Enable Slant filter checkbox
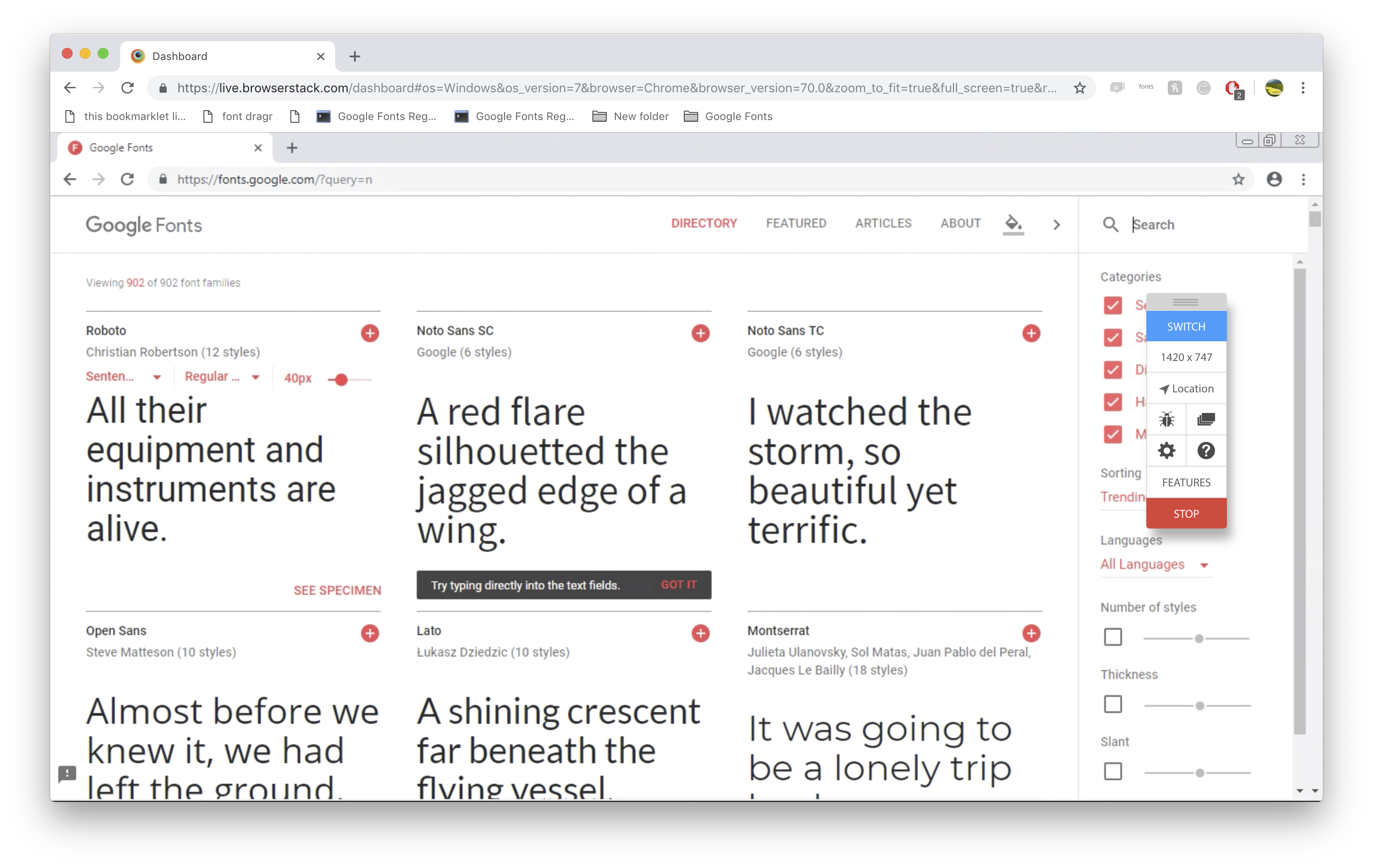 [1113, 771]
